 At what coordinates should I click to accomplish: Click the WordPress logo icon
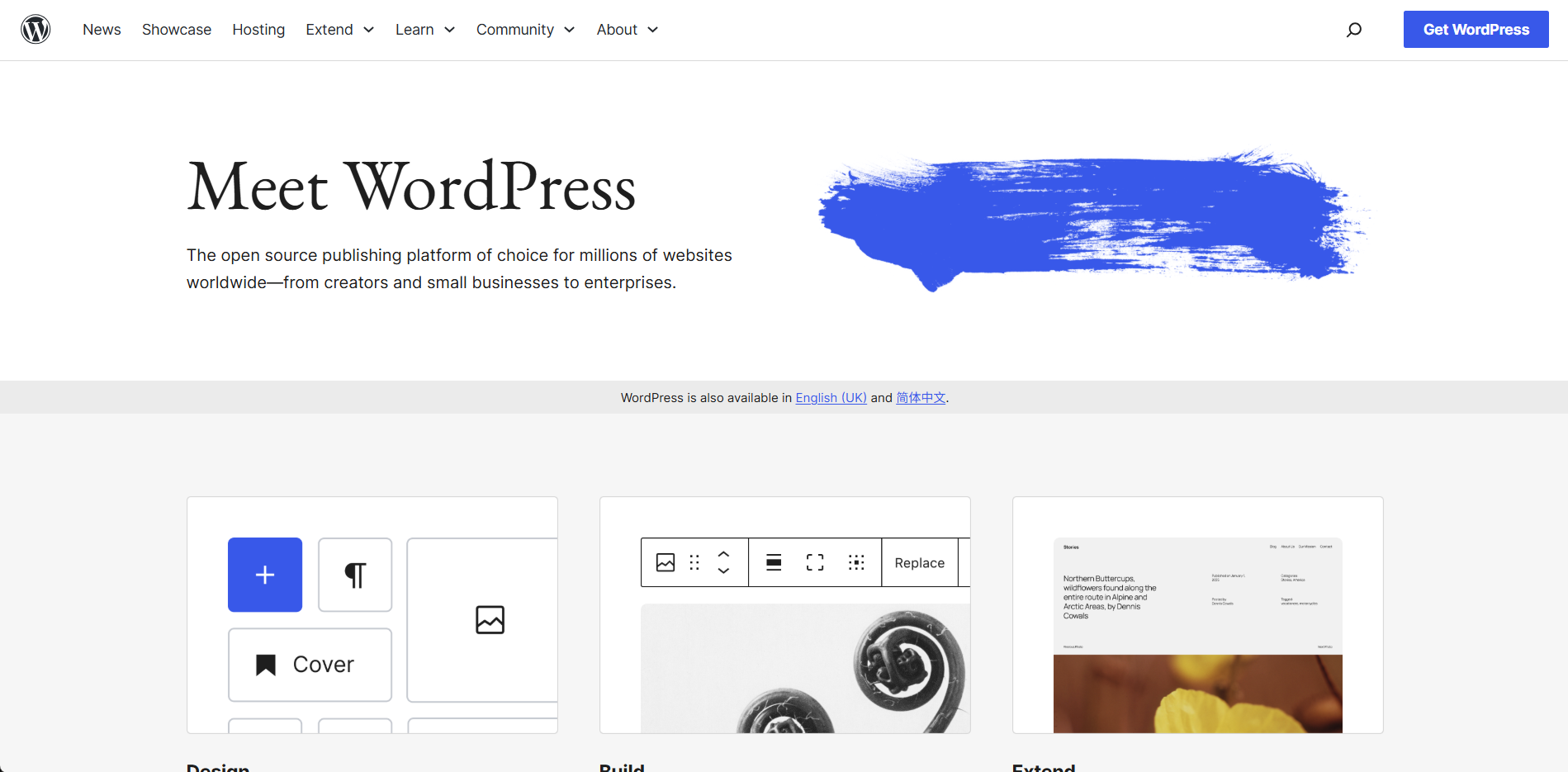[x=36, y=28]
